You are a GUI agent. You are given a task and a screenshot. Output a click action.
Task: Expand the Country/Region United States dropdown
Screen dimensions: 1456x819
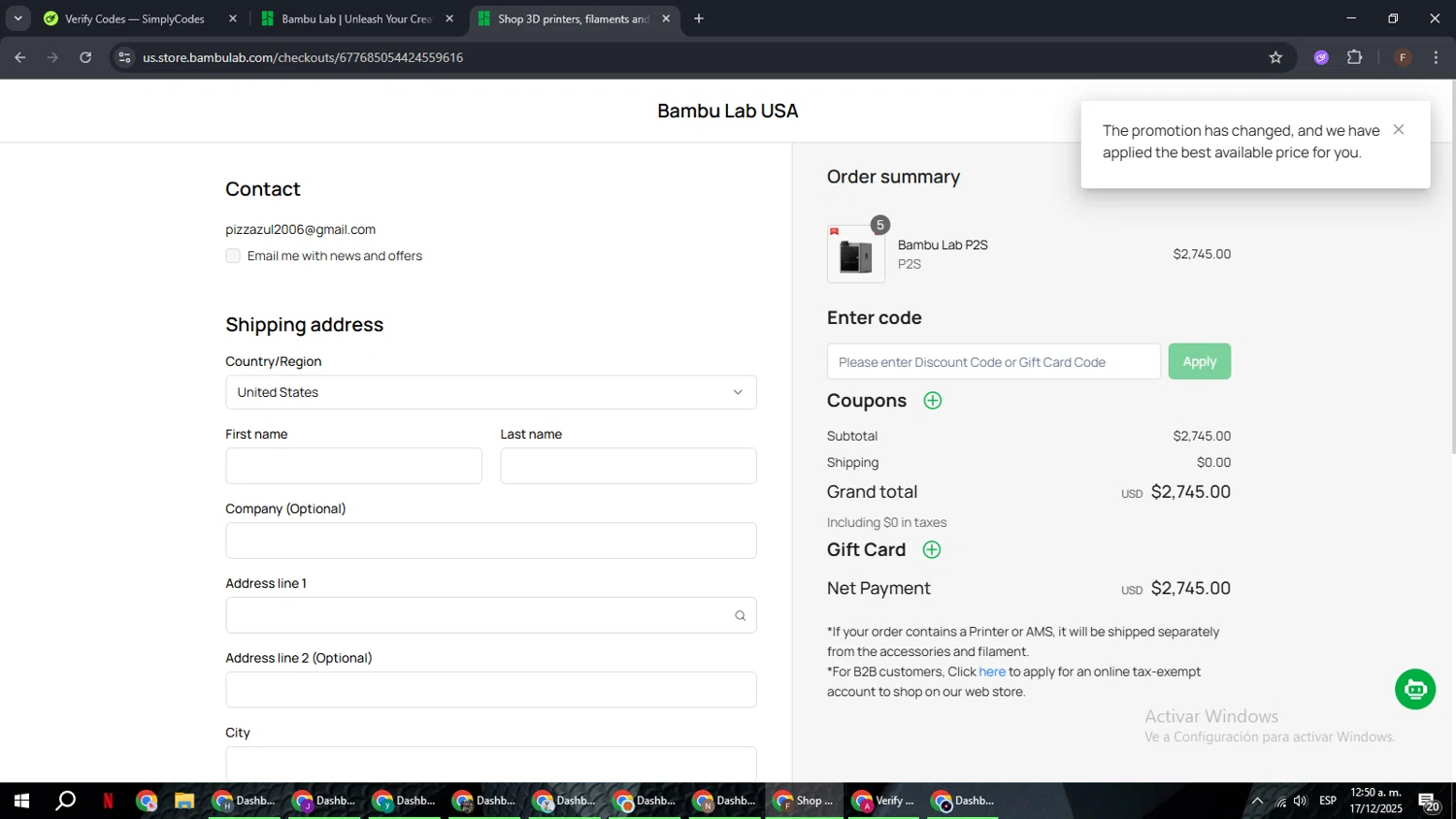tap(491, 392)
